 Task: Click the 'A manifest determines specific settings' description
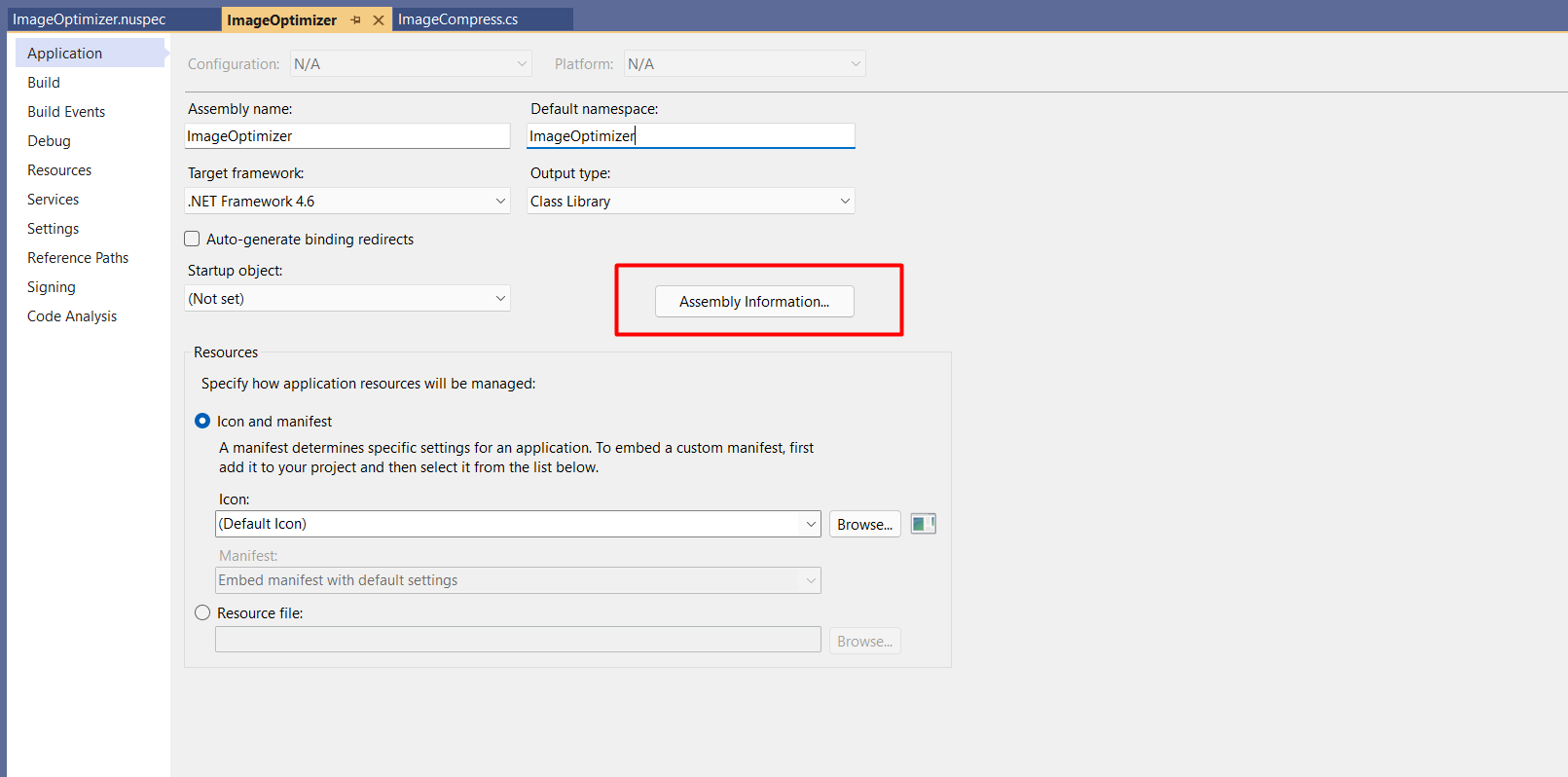pos(517,458)
